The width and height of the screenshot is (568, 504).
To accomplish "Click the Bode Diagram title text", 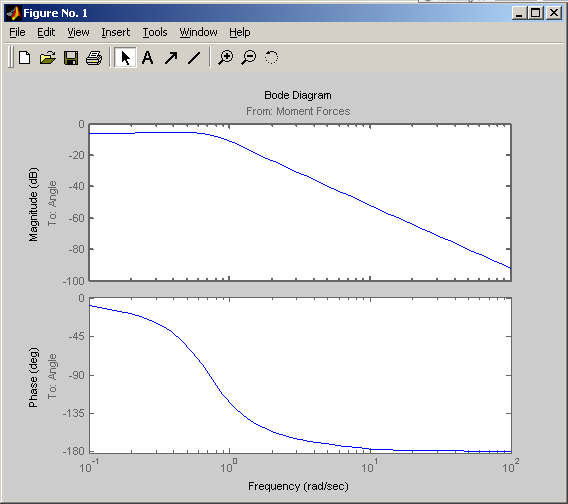I will (298, 95).
